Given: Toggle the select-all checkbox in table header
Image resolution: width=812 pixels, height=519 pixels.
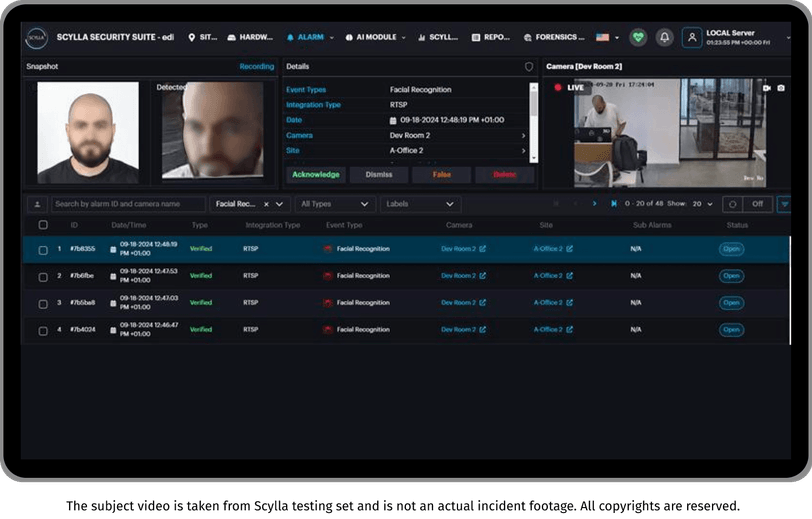Looking at the screenshot, I should (x=43, y=225).
